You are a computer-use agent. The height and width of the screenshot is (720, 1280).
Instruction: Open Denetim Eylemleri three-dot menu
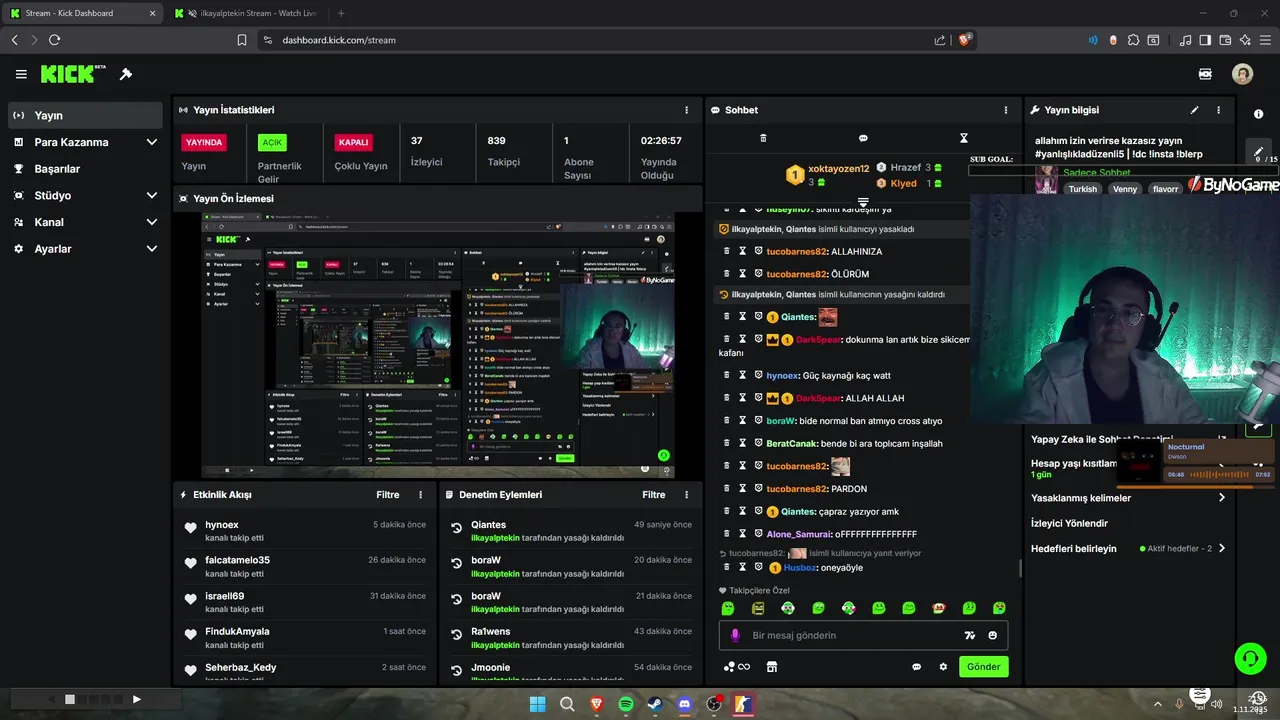coord(686,495)
